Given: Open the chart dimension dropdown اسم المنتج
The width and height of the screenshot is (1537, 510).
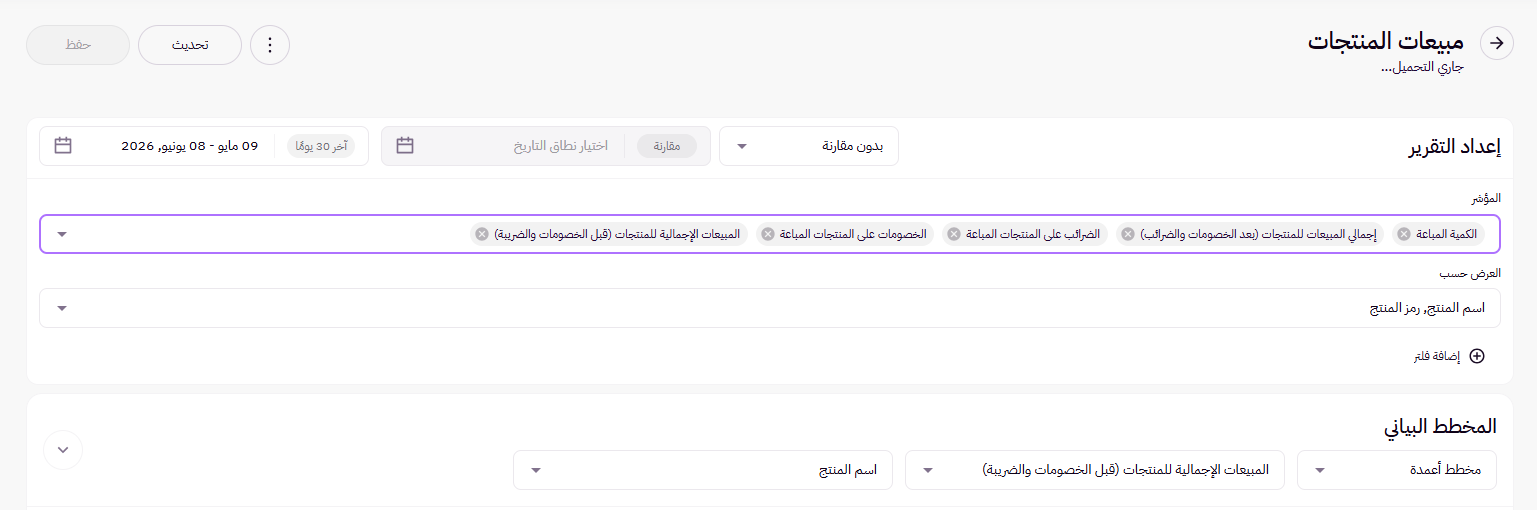Looking at the screenshot, I should [702, 470].
